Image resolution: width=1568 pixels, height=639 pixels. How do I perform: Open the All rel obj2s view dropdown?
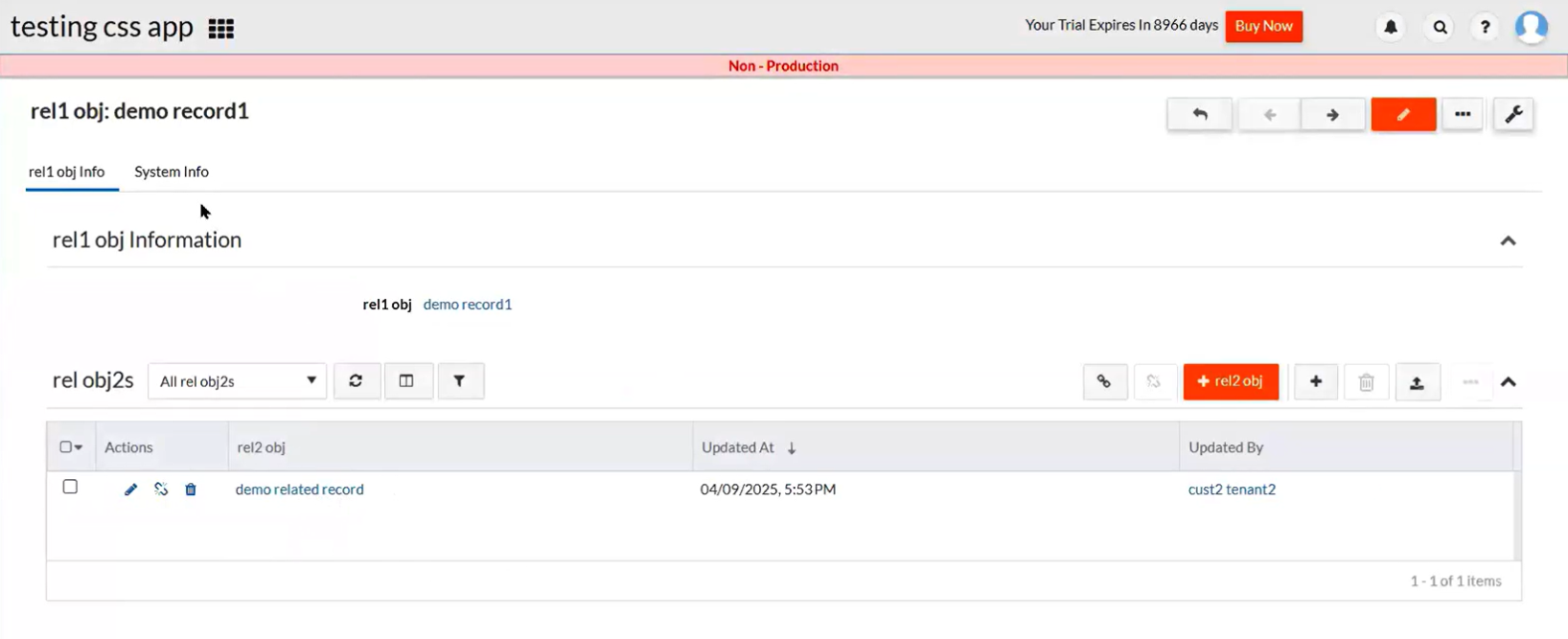[237, 381]
